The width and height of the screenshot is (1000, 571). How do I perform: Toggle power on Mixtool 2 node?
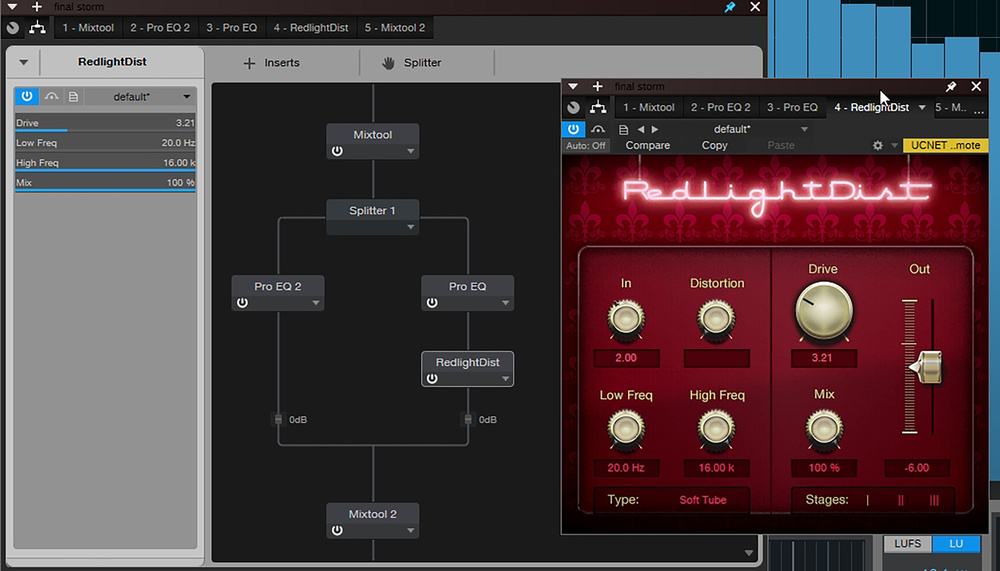point(337,530)
